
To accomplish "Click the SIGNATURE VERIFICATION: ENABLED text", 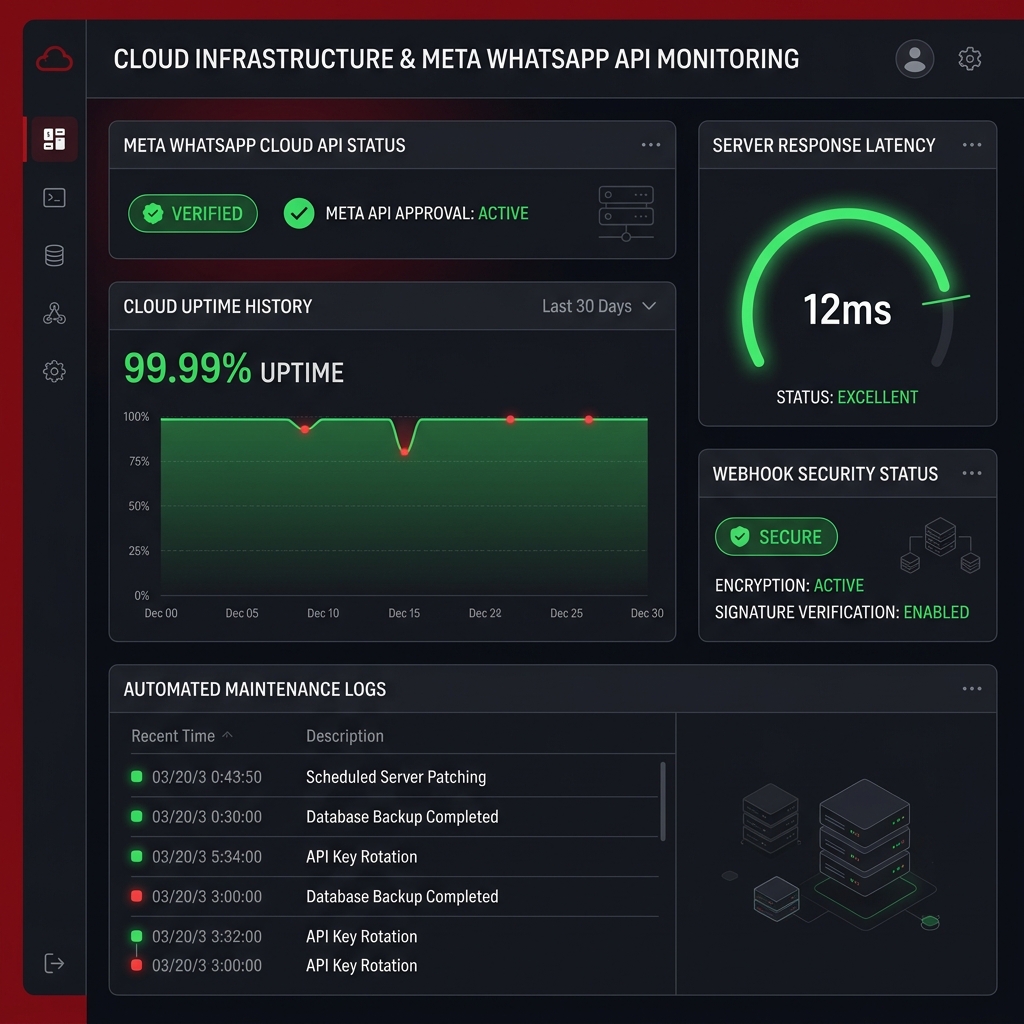I will coord(842,613).
